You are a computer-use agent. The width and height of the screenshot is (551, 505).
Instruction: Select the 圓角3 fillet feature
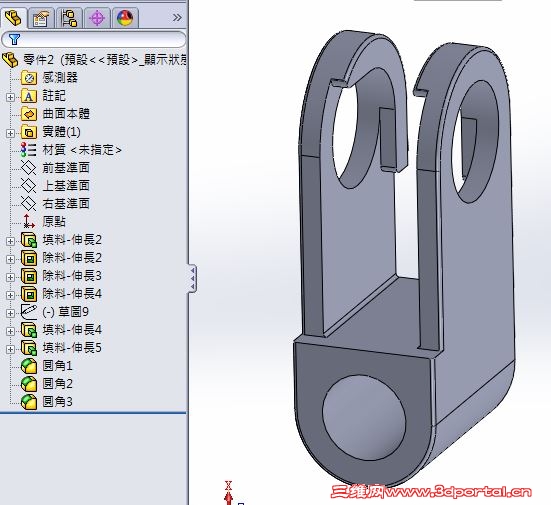click(57, 402)
